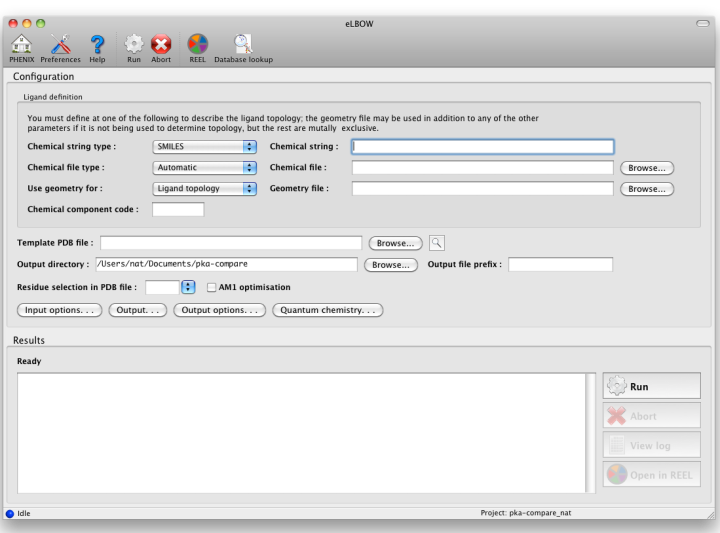Enable AM1 optimisation checkbox
Screen dimensions: 720x533
[211, 287]
